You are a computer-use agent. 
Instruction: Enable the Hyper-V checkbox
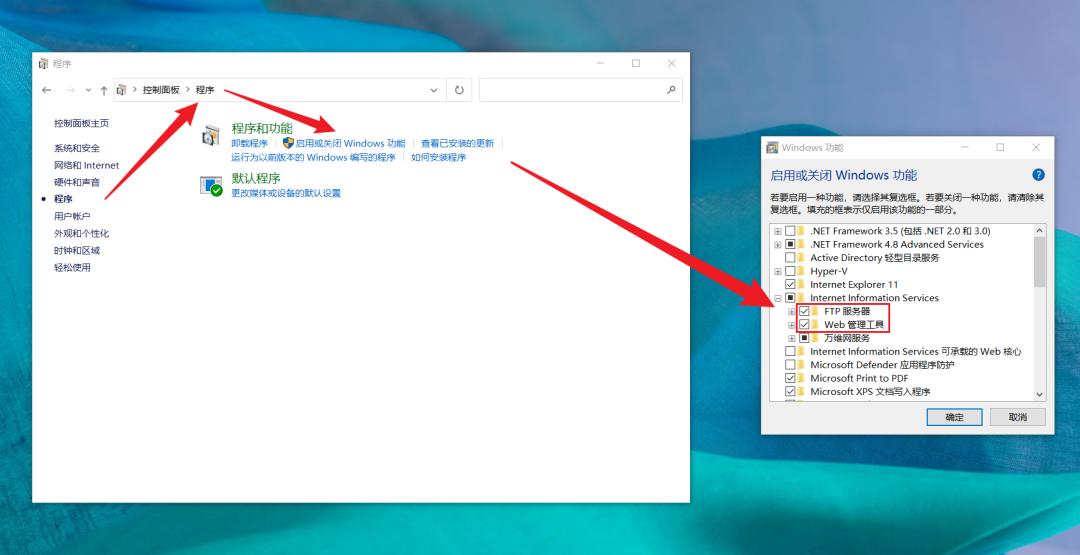(x=790, y=271)
